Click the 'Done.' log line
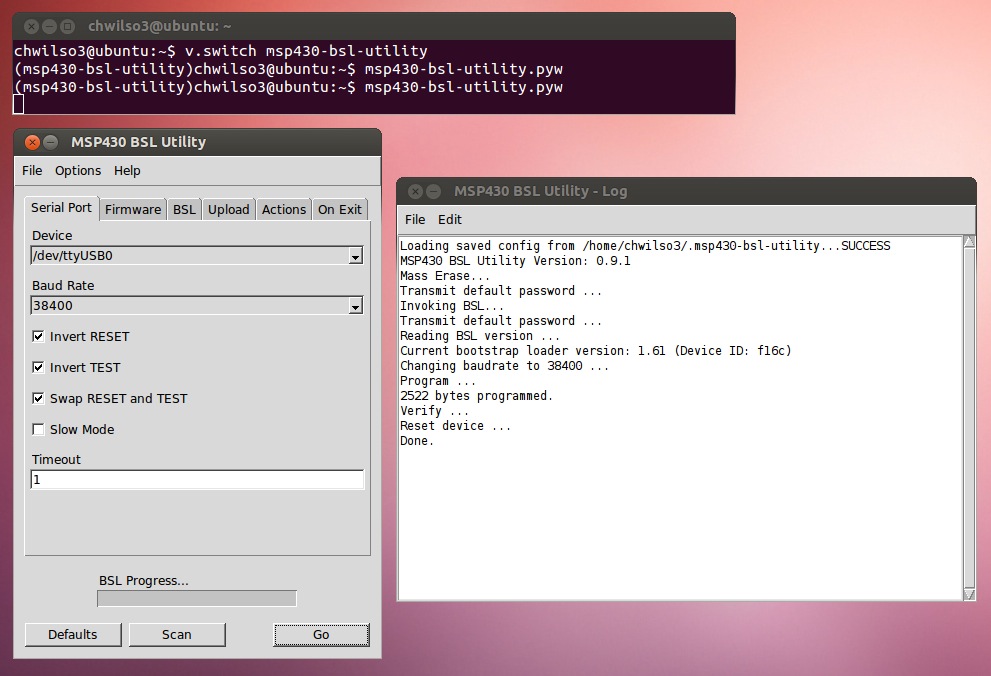The height and width of the screenshot is (676, 991). [x=417, y=441]
